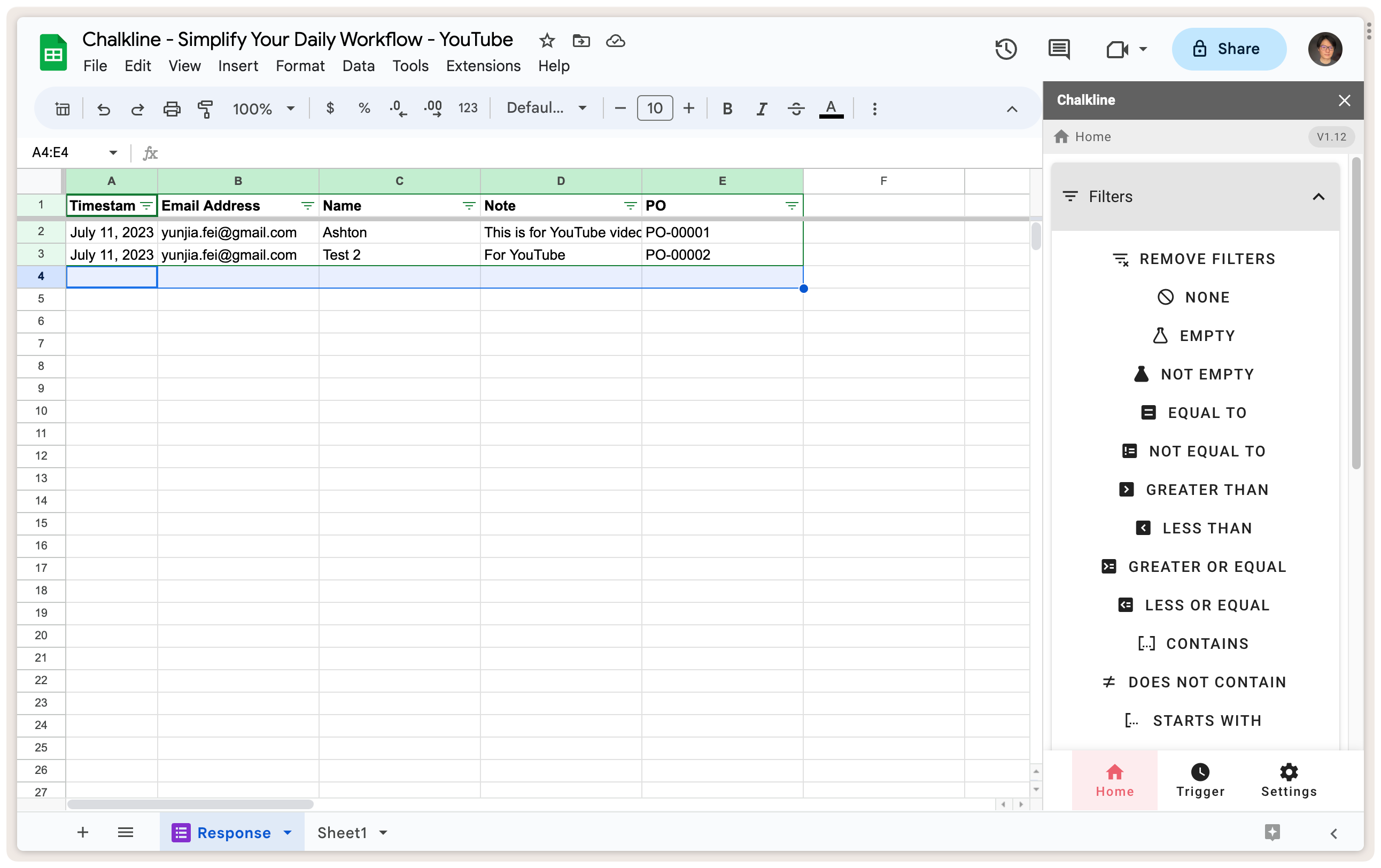Click the REMOVE FILTERS button

pos(1194,259)
